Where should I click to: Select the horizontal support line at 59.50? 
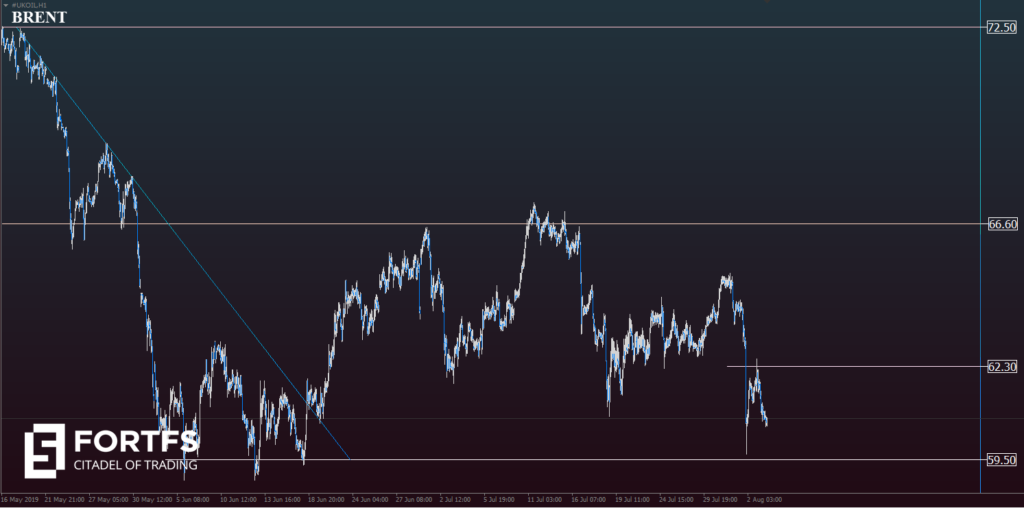coord(600,460)
